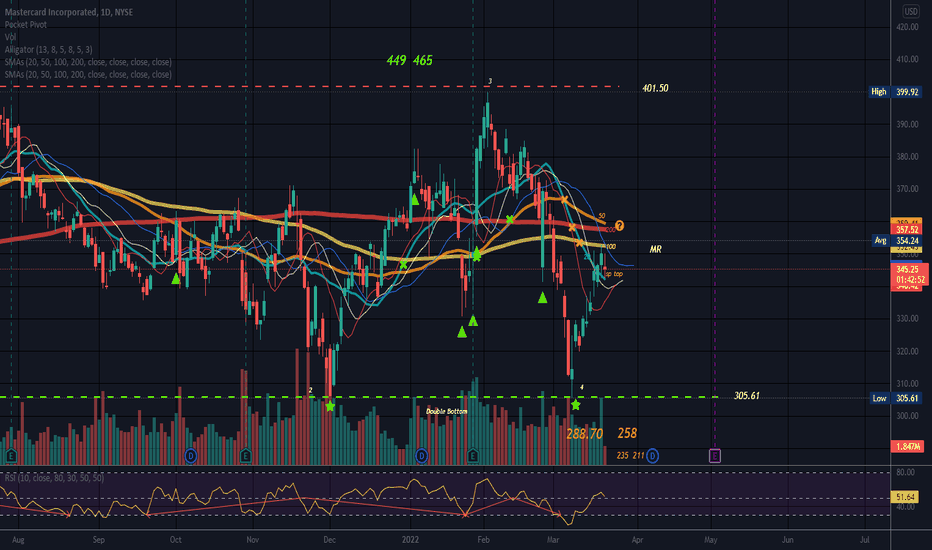
Task: Click the 2022 label on time axis
Action: (x=410, y=540)
